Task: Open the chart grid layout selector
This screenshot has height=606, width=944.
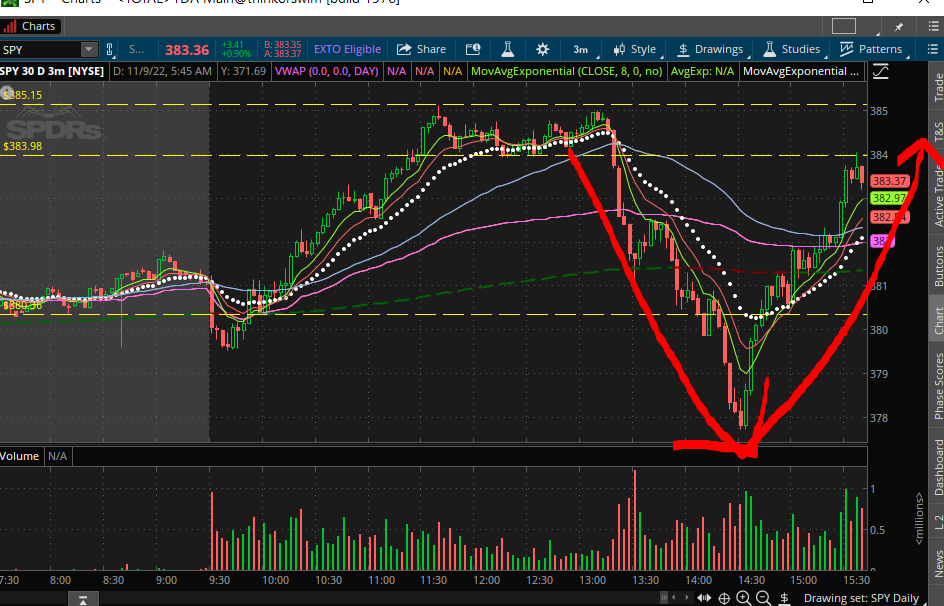Action: pos(844,26)
